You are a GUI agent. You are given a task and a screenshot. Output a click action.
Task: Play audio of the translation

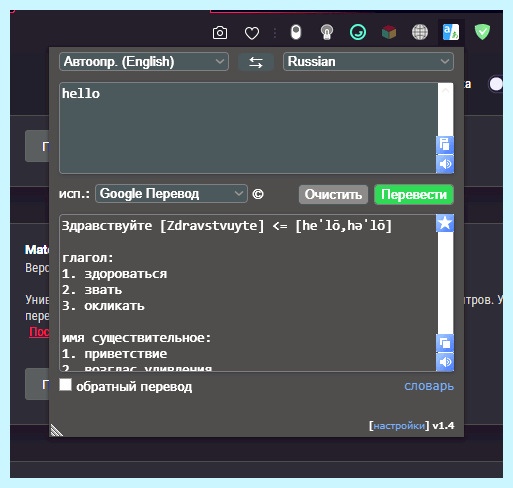tap(445, 362)
